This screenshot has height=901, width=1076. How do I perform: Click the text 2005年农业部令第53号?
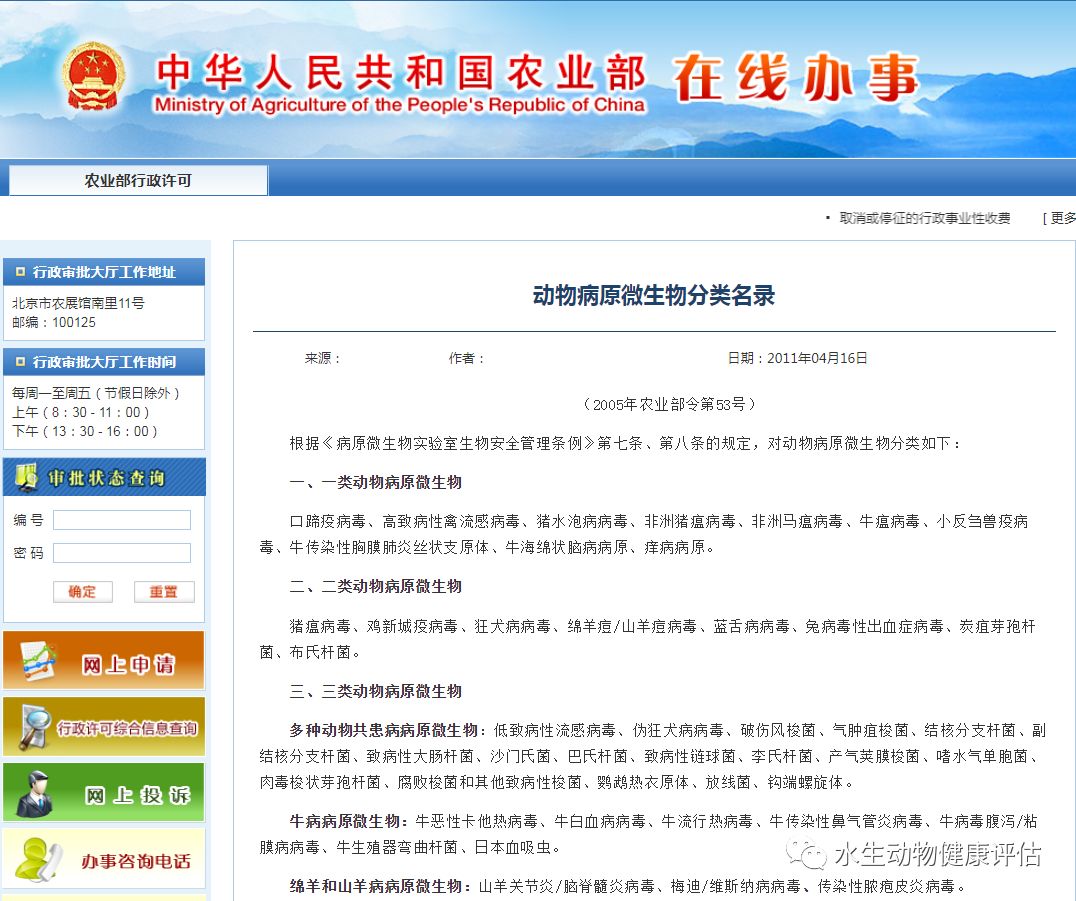click(x=669, y=404)
